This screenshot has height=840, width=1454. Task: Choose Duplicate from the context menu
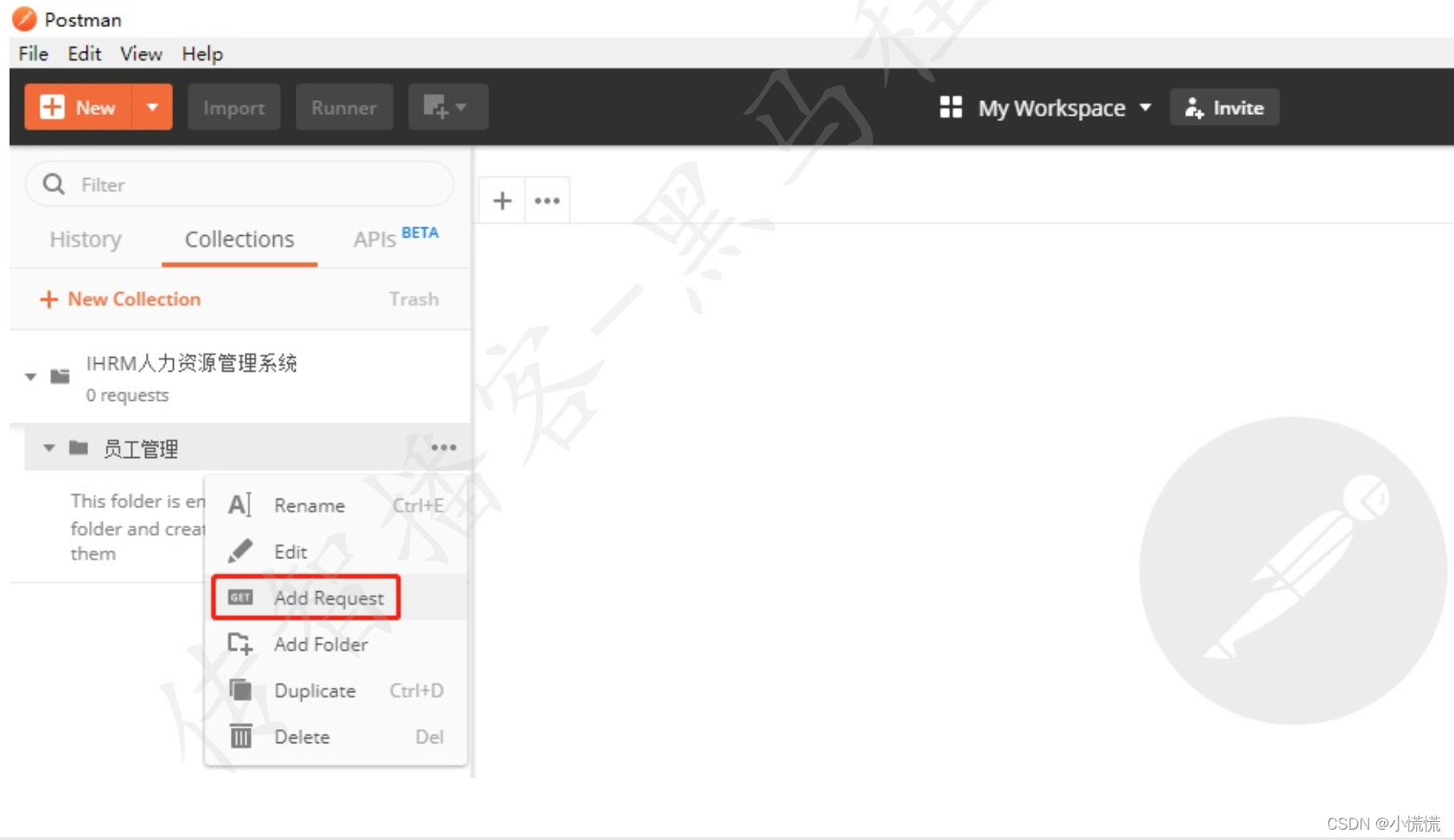(335, 690)
